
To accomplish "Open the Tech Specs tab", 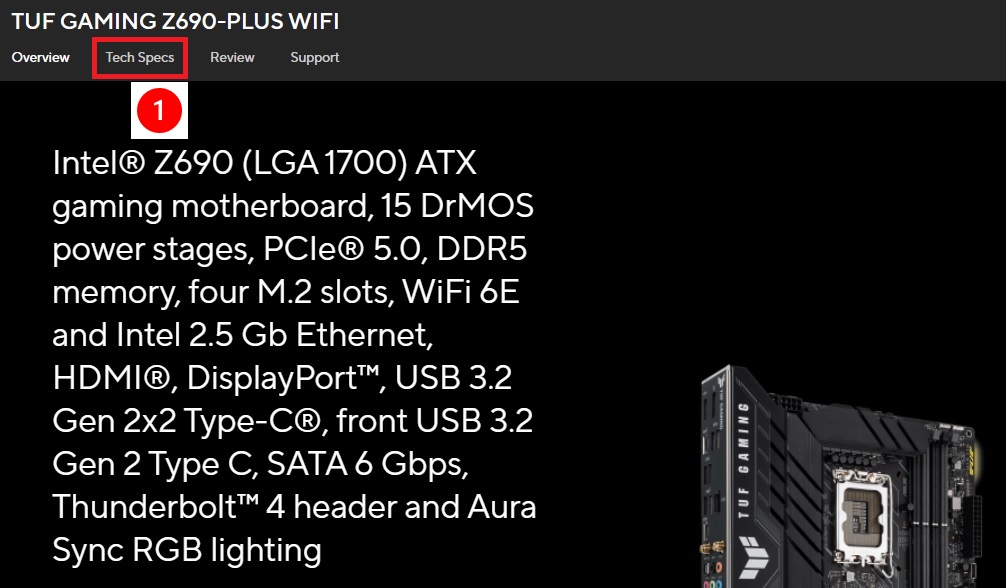I will click(140, 58).
